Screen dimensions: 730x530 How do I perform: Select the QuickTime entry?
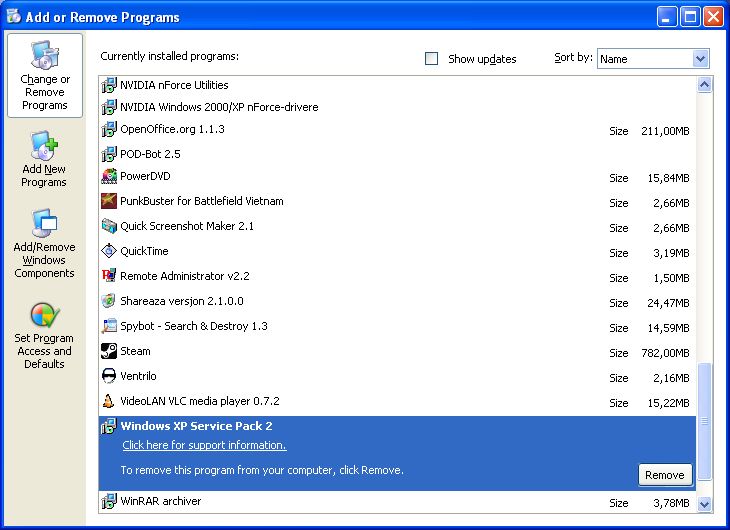click(x=397, y=251)
